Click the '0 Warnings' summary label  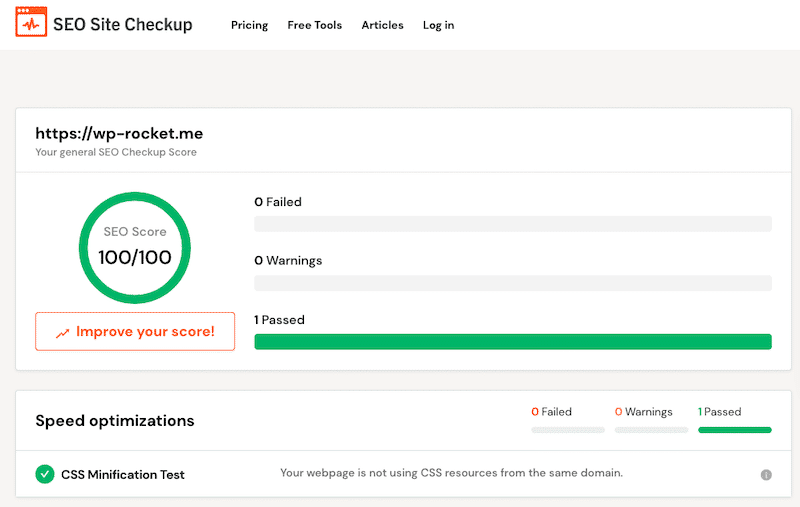288,261
